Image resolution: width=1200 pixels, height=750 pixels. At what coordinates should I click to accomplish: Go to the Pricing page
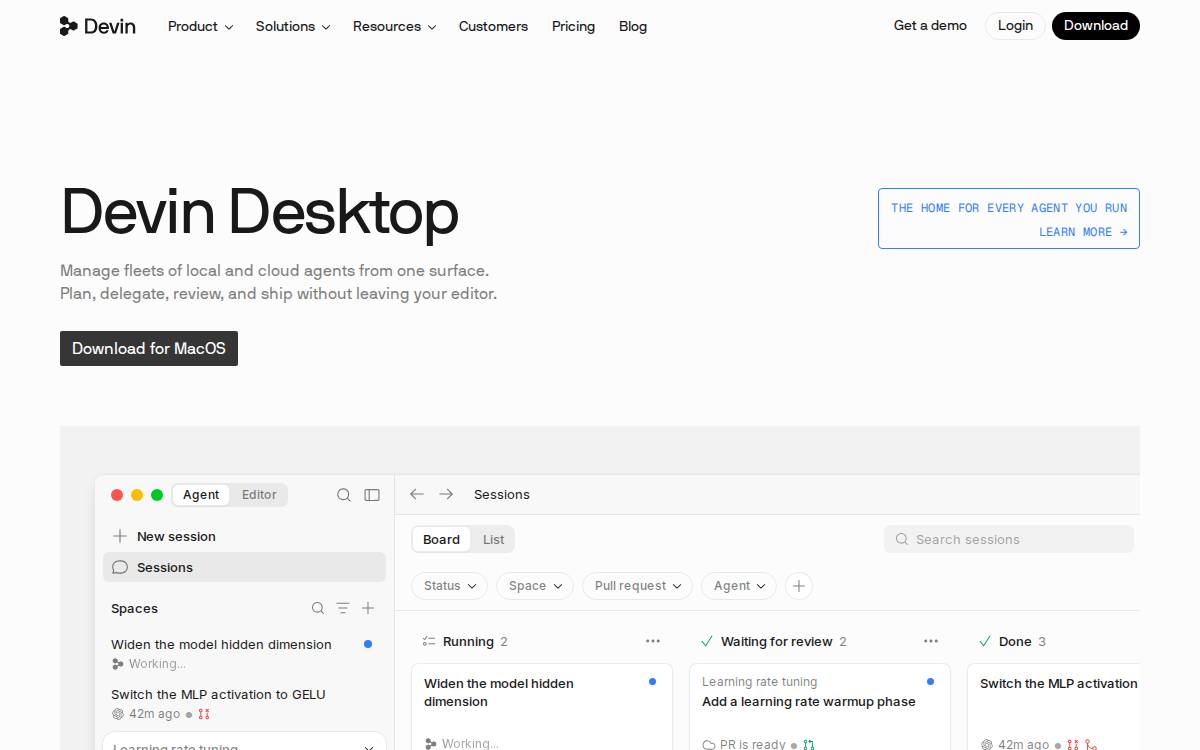(x=573, y=26)
